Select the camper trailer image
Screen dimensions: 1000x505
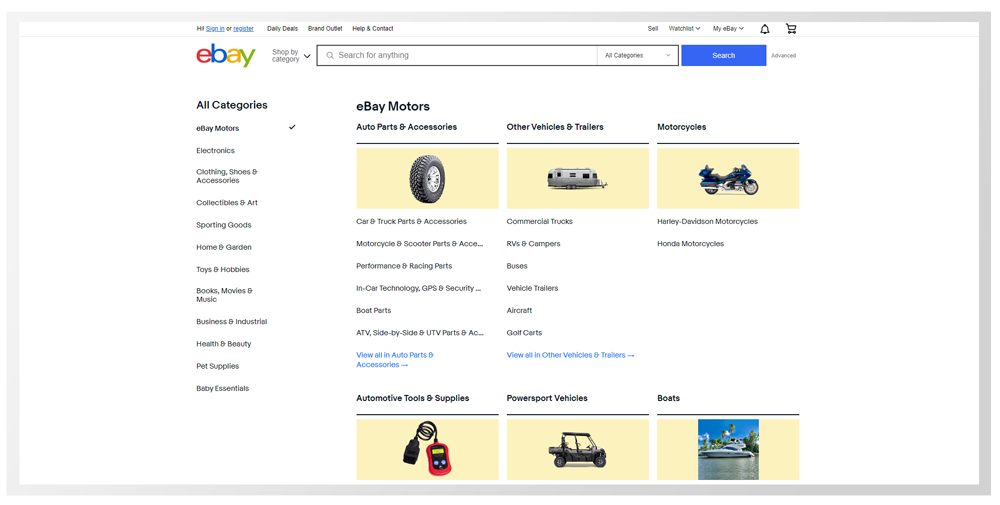[x=577, y=179]
